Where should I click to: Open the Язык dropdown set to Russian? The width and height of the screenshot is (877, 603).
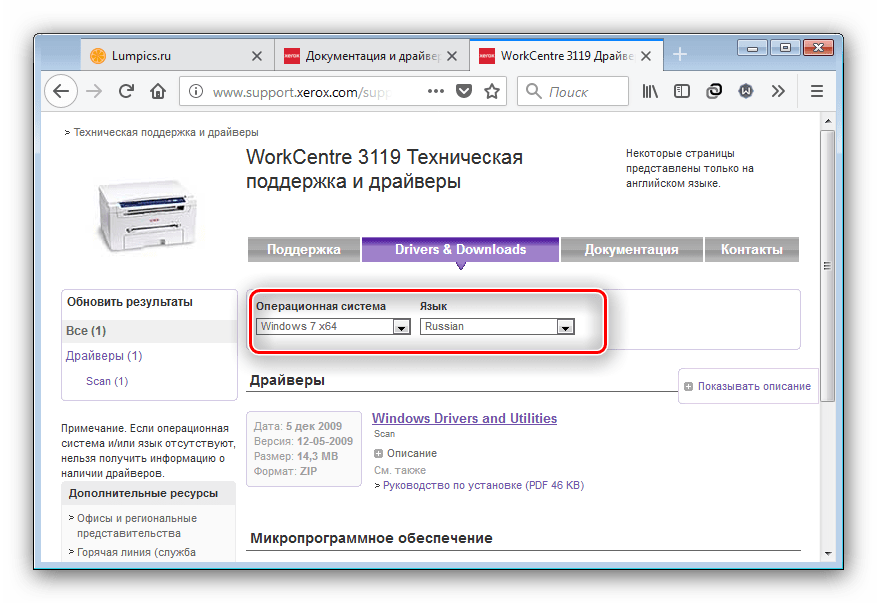point(565,327)
